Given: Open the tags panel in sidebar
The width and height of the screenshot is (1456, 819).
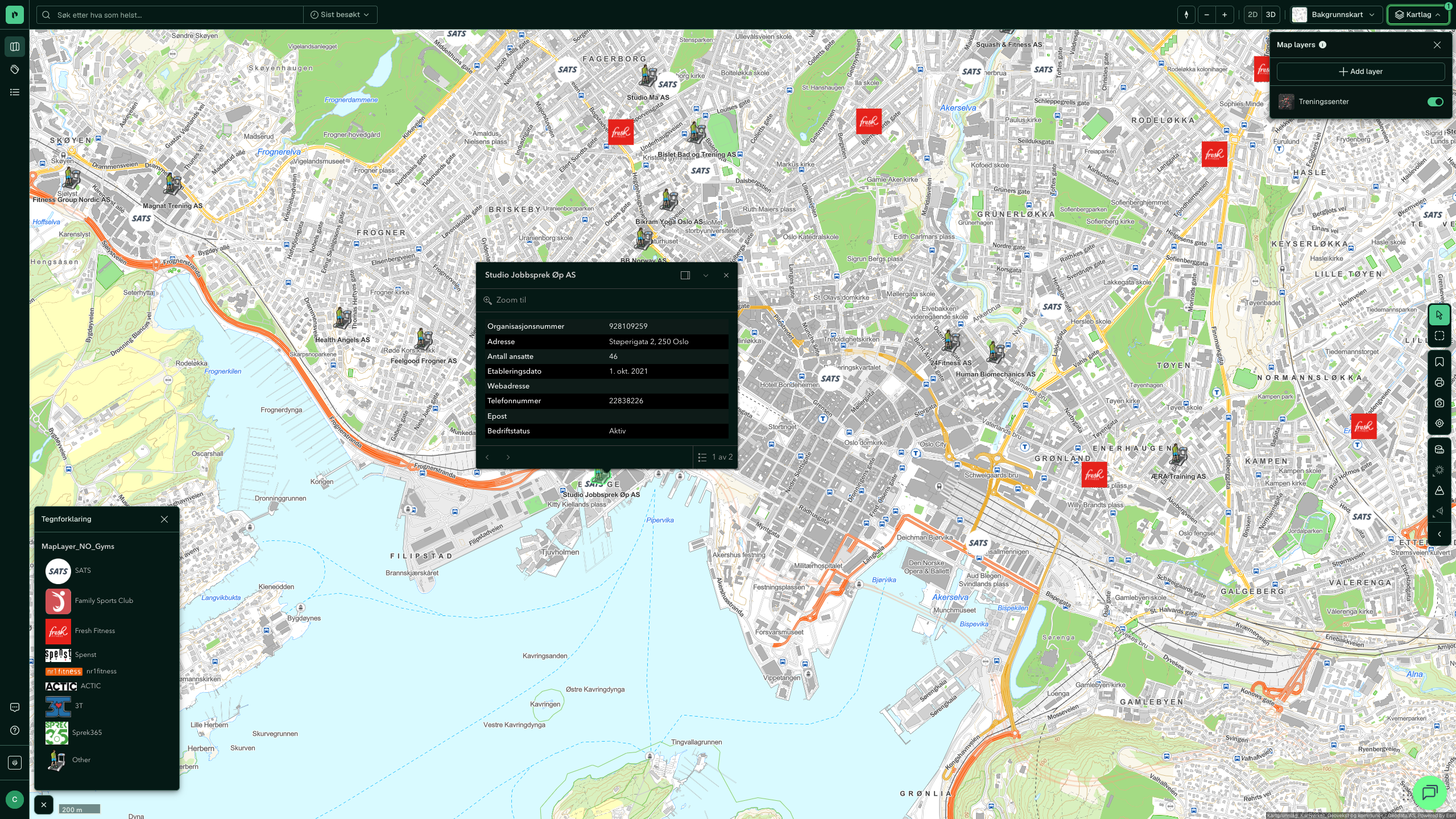Looking at the screenshot, I should pos(15,69).
